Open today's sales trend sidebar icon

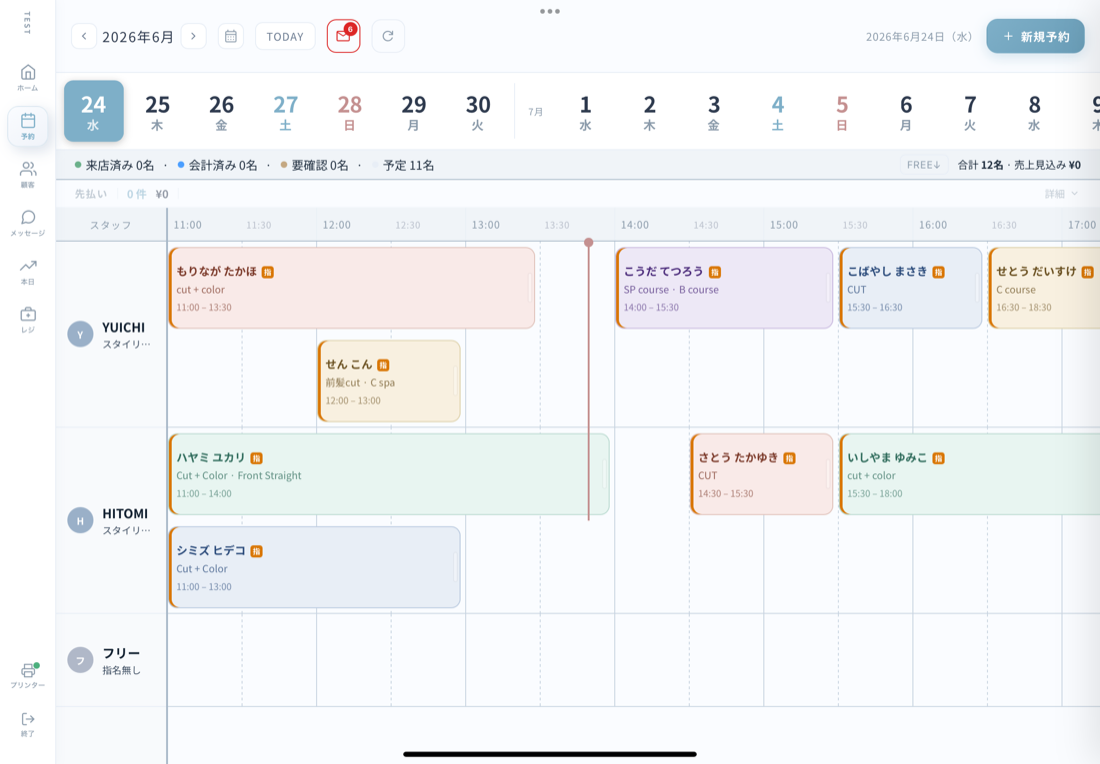pyautogui.click(x=27, y=271)
